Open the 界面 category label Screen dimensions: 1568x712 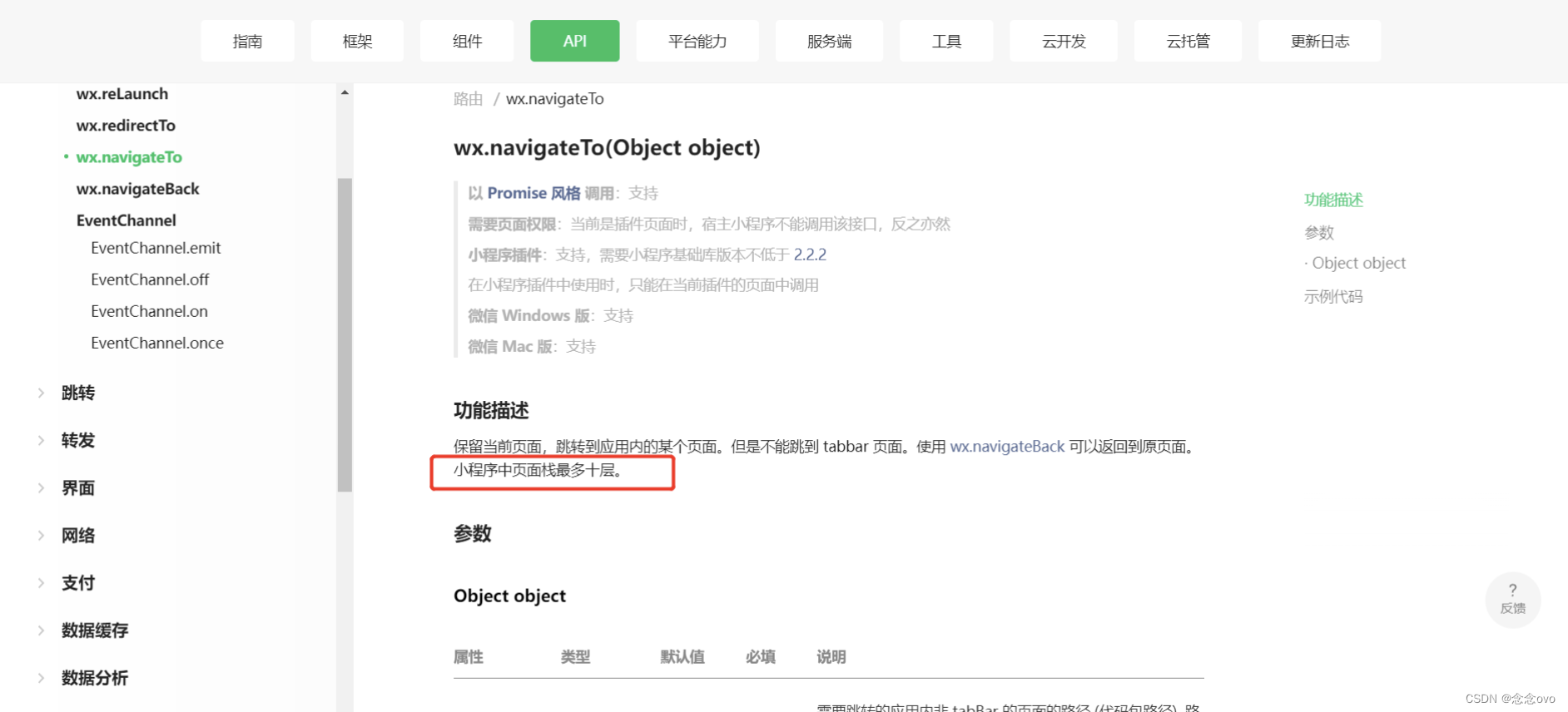click(x=78, y=487)
